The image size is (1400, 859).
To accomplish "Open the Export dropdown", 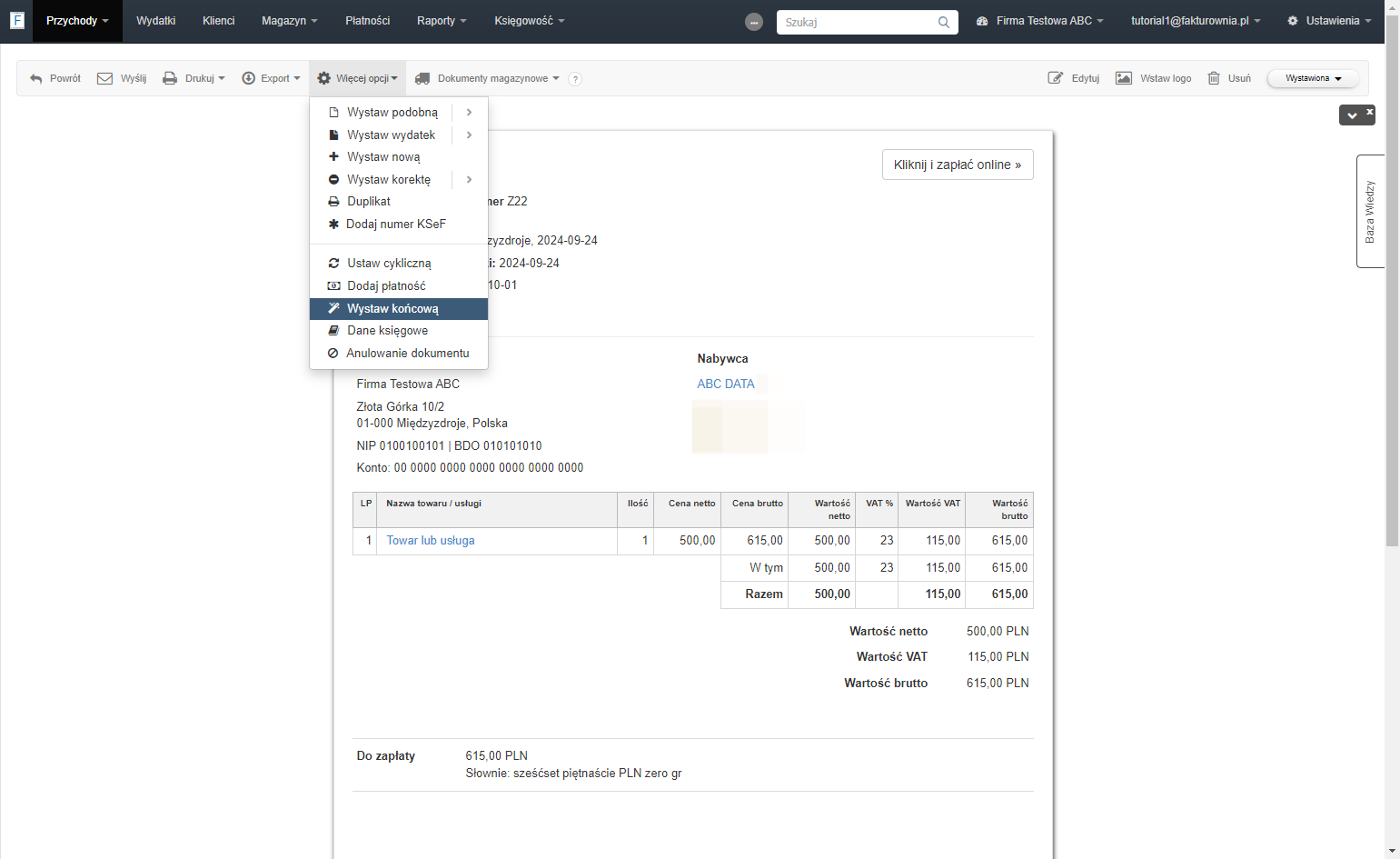I will [271, 78].
